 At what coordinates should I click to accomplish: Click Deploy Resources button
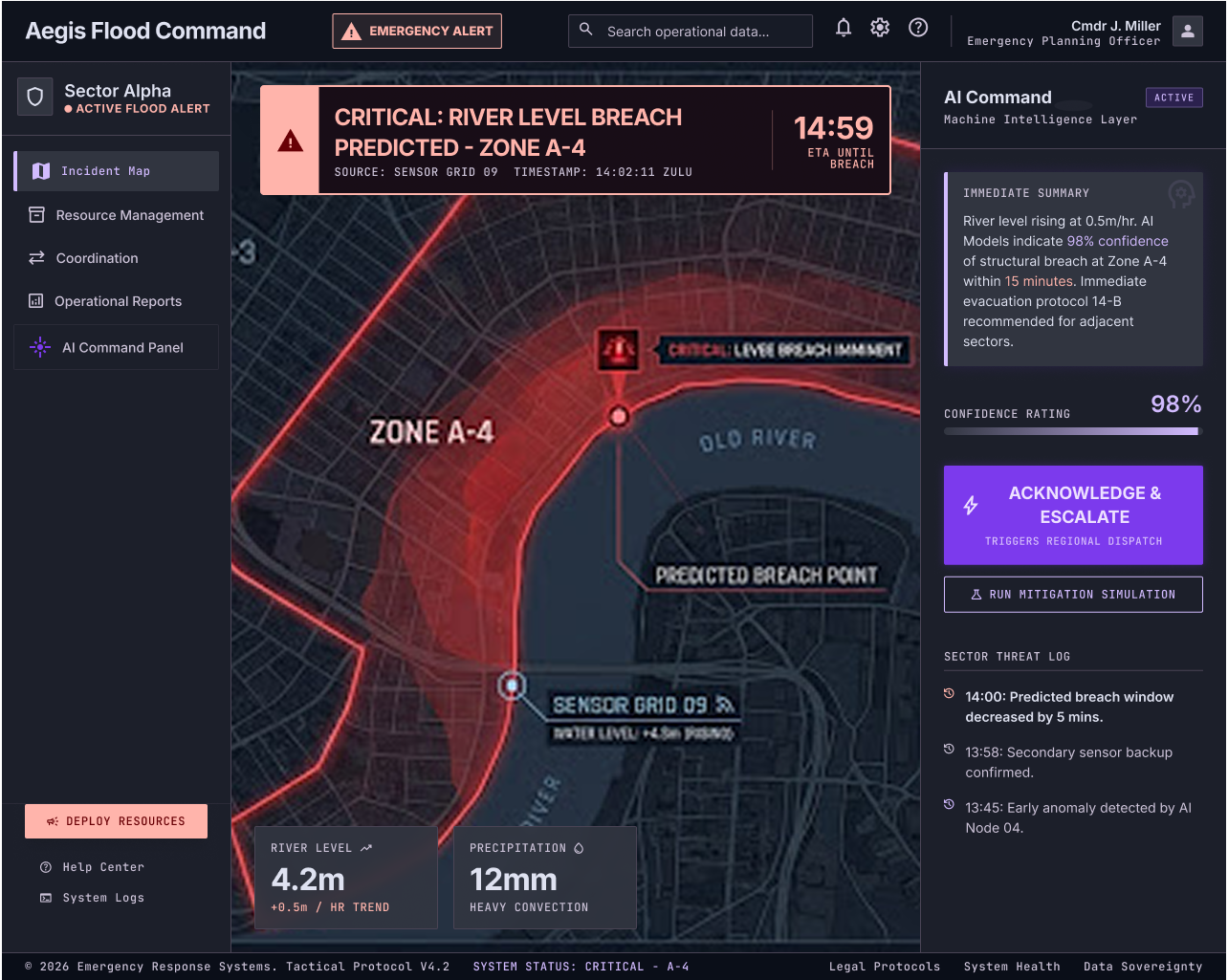pos(116,821)
